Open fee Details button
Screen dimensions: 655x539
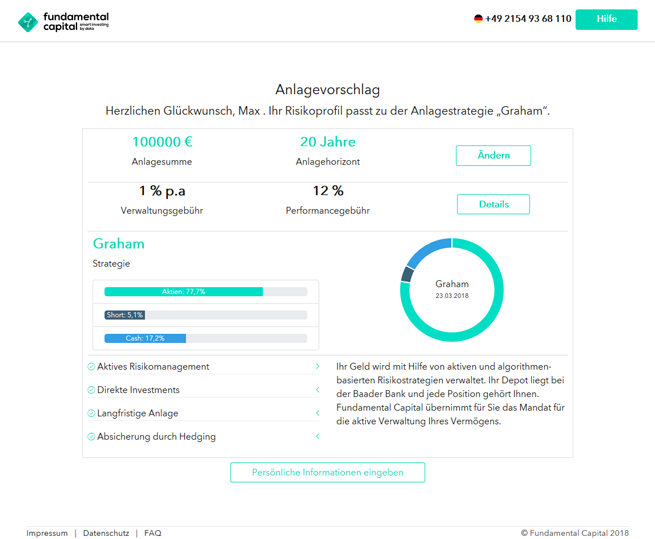[x=493, y=204]
